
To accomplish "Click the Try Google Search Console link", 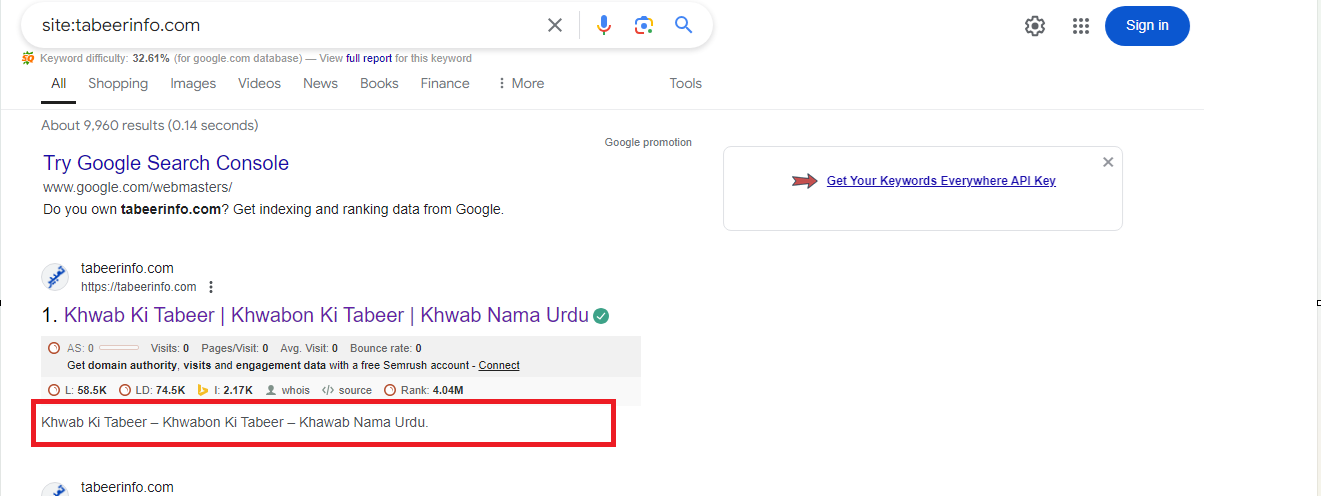I will [x=166, y=163].
